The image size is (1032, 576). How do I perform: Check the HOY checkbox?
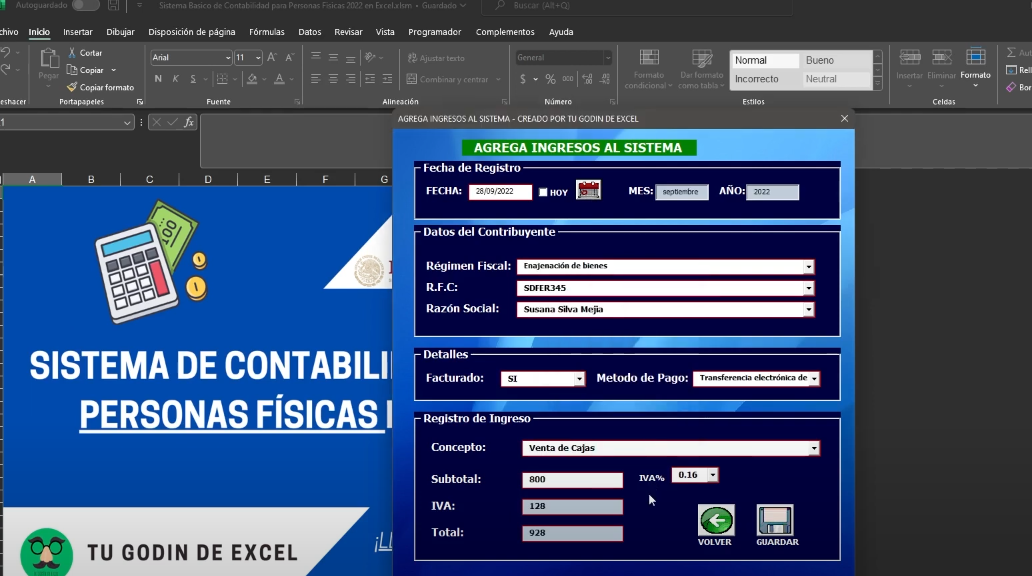[x=543, y=192]
